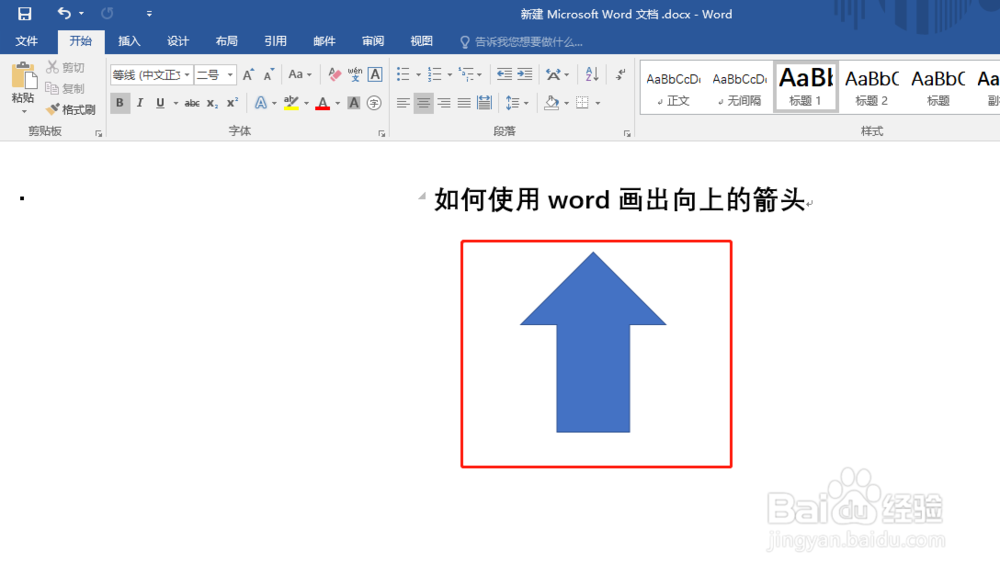Open the 文件 menu

(27, 41)
